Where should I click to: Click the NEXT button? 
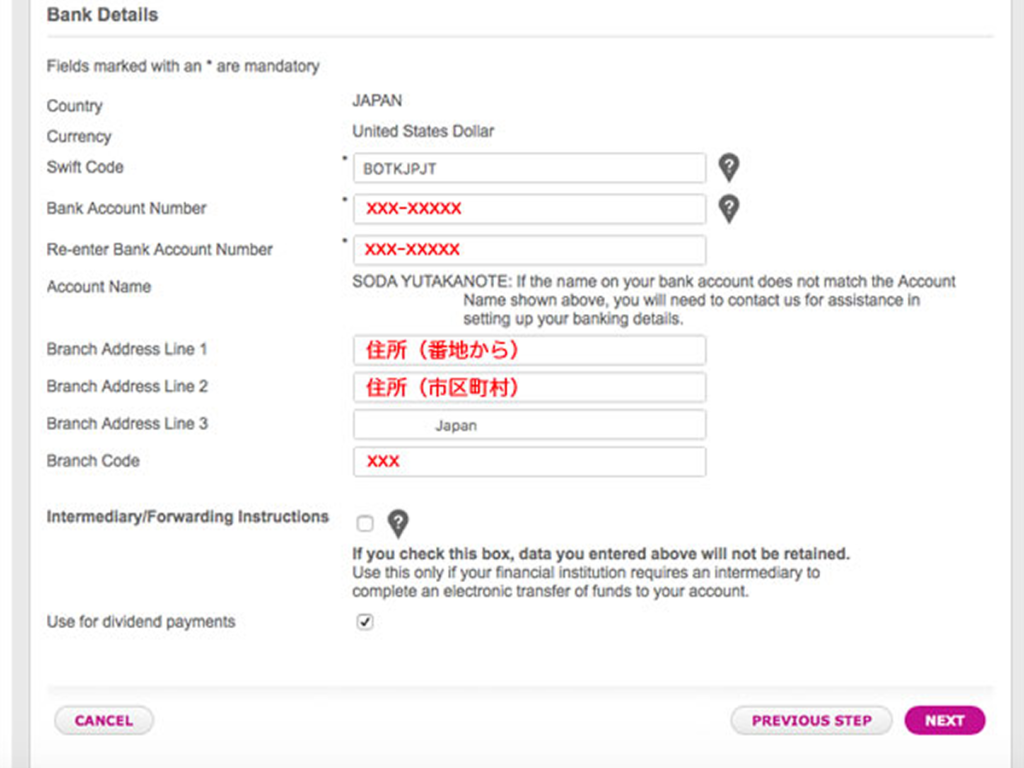coord(944,720)
